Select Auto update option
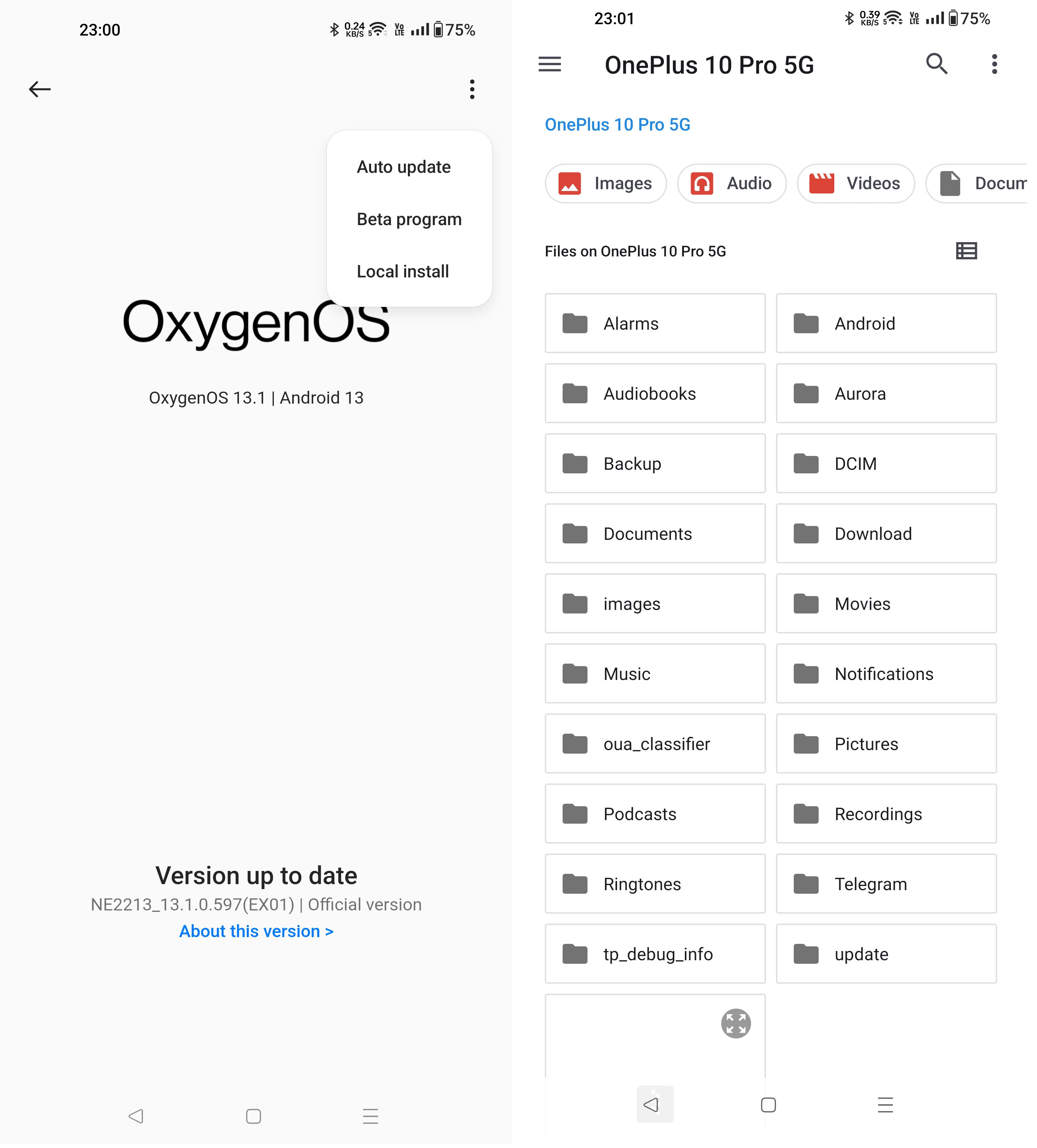The width and height of the screenshot is (1037, 1148). (403, 166)
